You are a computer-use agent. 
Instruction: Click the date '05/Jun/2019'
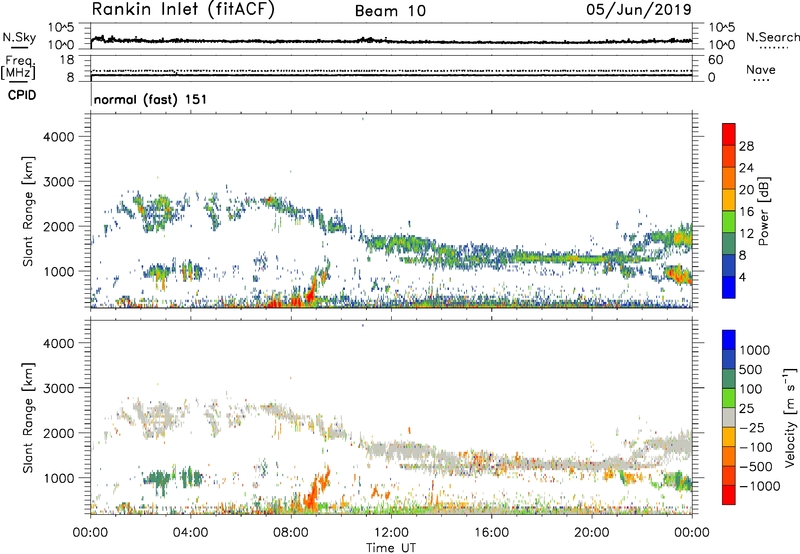(639, 9)
